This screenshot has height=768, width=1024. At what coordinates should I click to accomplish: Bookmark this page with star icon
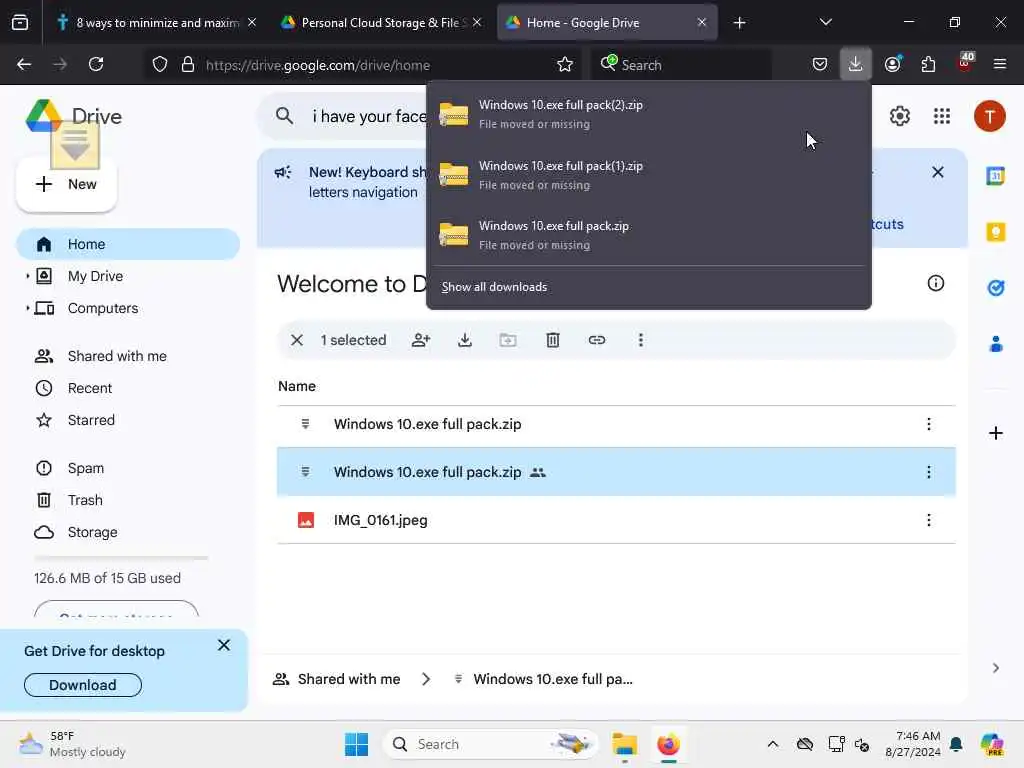tap(565, 64)
